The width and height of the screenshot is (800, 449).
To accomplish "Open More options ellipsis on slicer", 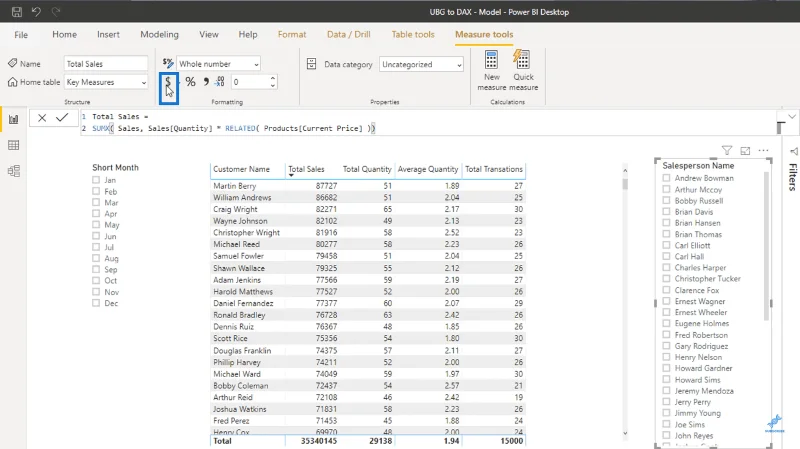I will tap(763, 151).
